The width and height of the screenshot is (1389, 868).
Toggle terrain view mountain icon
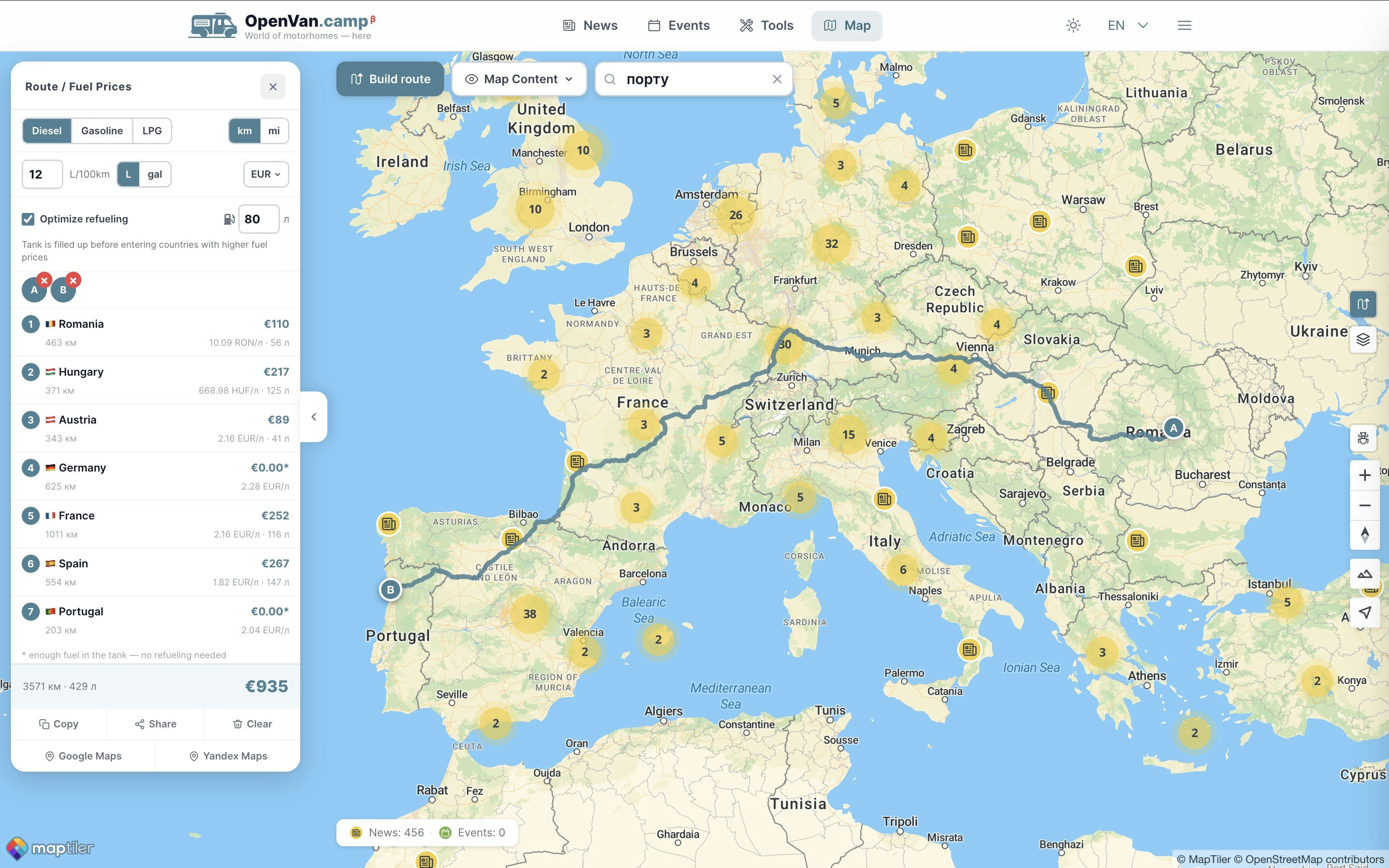pyautogui.click(x=1364, y=574)
